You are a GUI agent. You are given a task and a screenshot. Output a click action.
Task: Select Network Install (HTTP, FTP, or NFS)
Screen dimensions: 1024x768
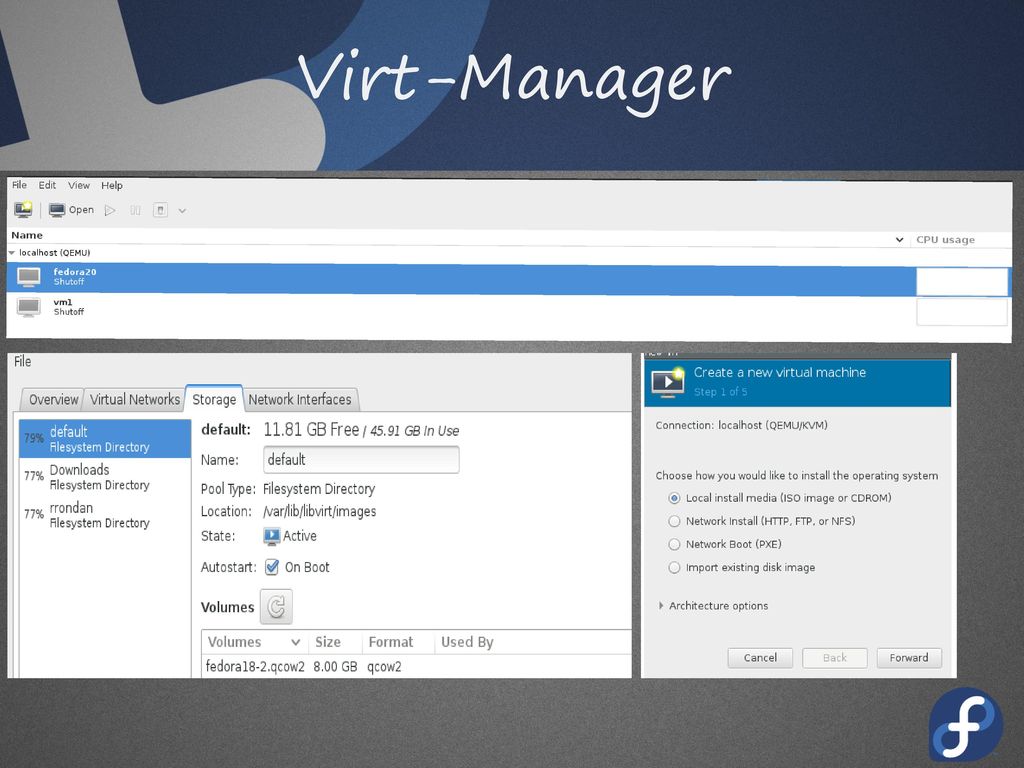675,521
